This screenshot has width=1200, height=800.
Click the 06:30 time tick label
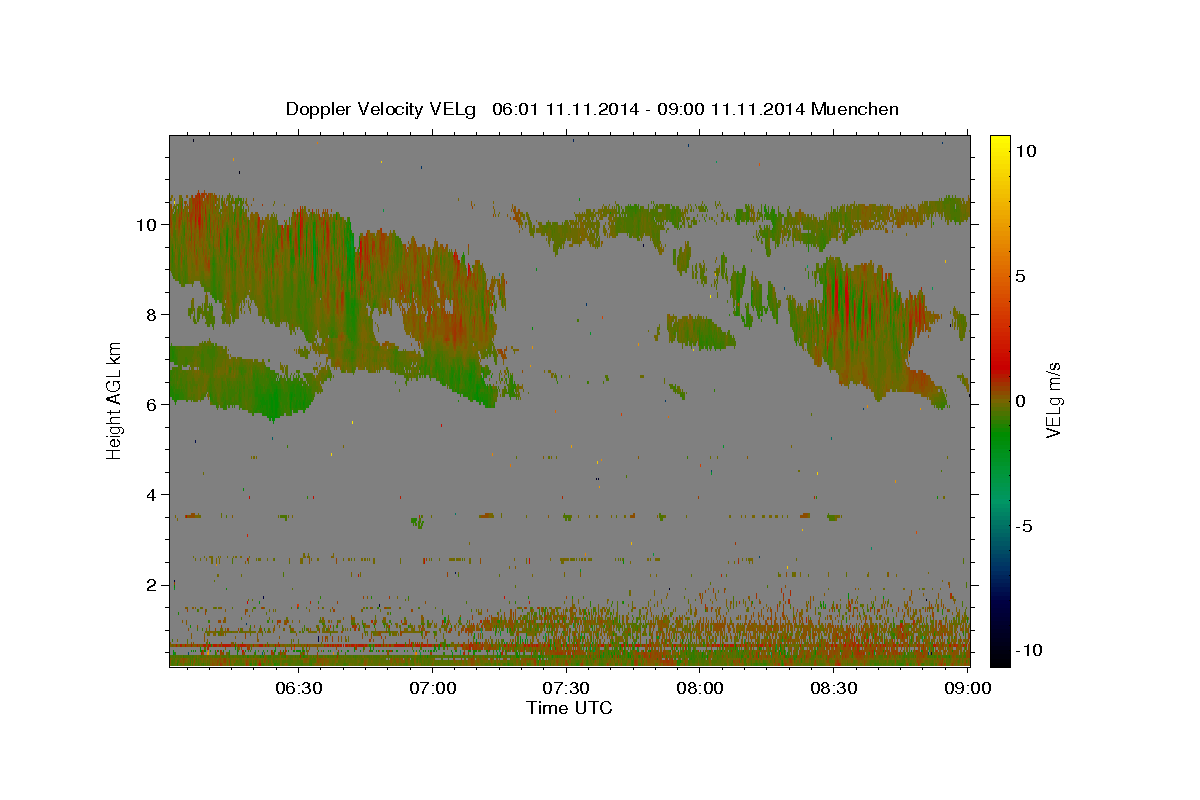click(x=298, y=689)
